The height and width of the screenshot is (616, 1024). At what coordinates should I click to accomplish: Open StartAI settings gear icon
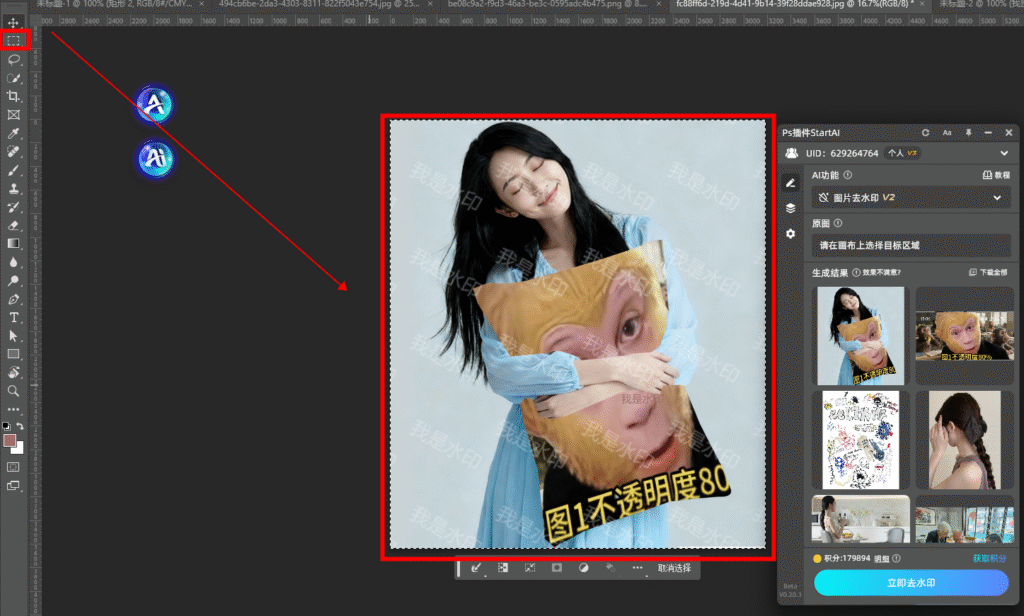click(790, 233)
